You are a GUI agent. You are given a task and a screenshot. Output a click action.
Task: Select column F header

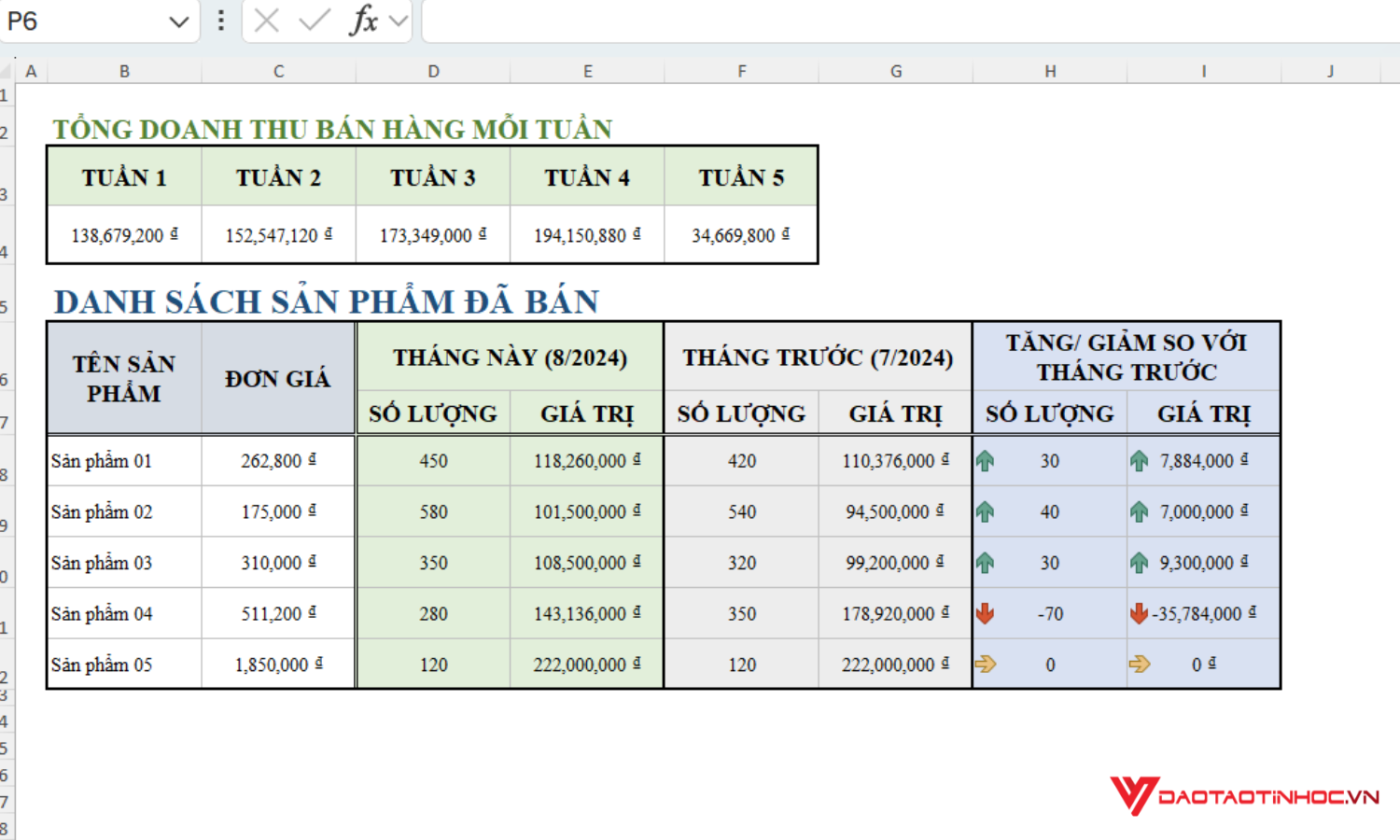click(741, 71)
